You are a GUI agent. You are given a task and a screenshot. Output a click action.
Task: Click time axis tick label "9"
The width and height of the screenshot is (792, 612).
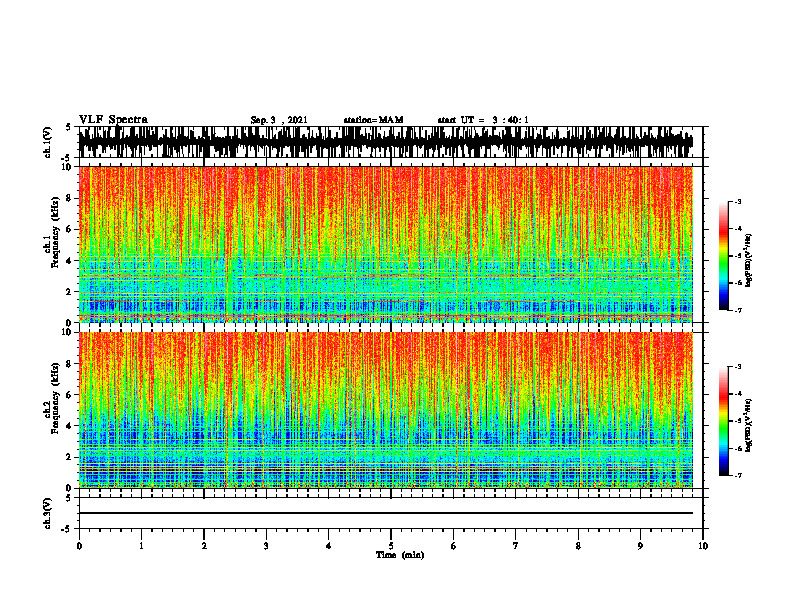[640, 546]
